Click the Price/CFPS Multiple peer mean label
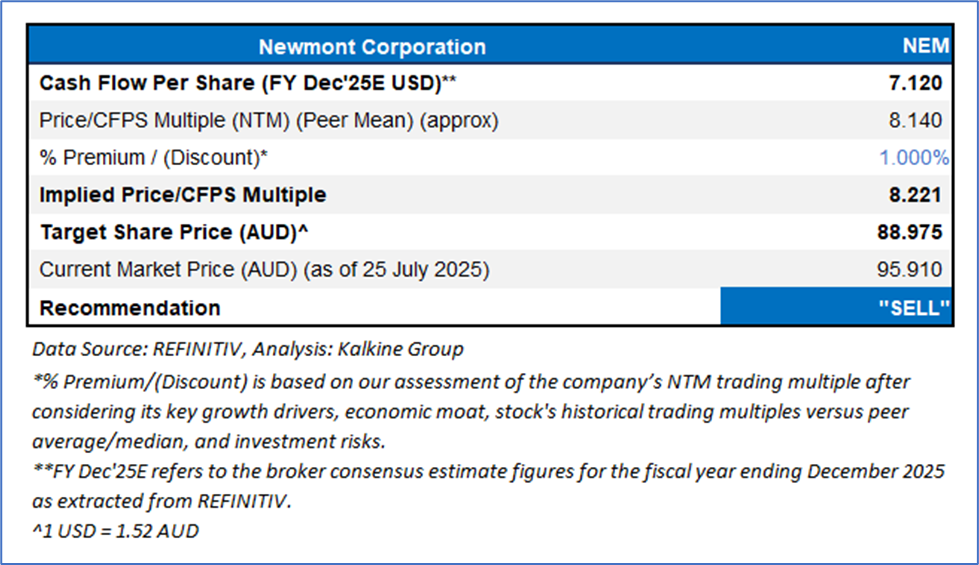 point(269,120)
